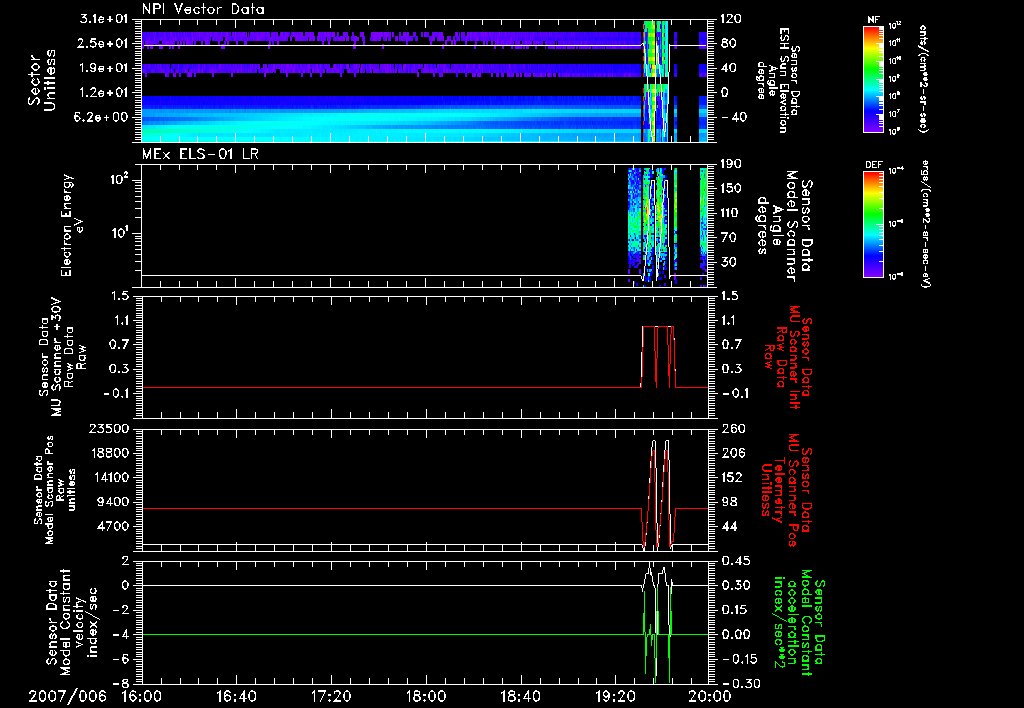This screenshot has height=708, width=1024.
Task: Click the 0.45 acceleration tick value
Action: 735,561
